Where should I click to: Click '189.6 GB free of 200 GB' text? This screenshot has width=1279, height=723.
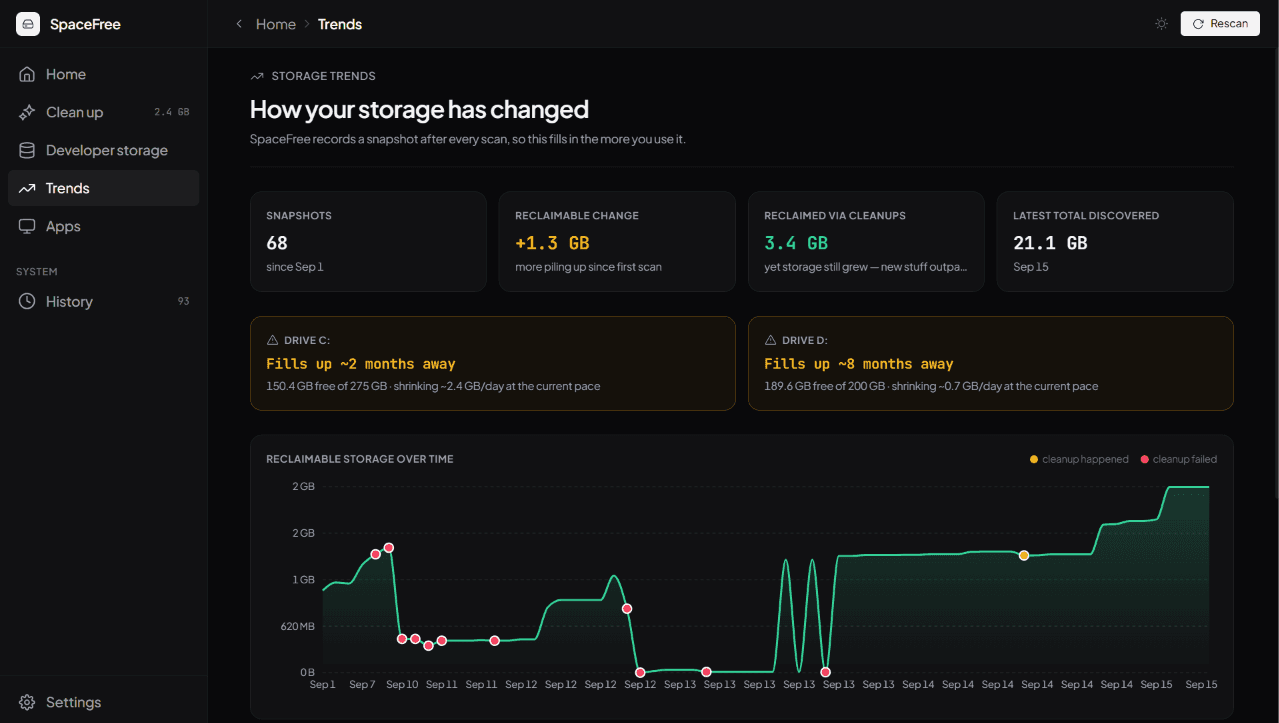(x=825, y=386)
